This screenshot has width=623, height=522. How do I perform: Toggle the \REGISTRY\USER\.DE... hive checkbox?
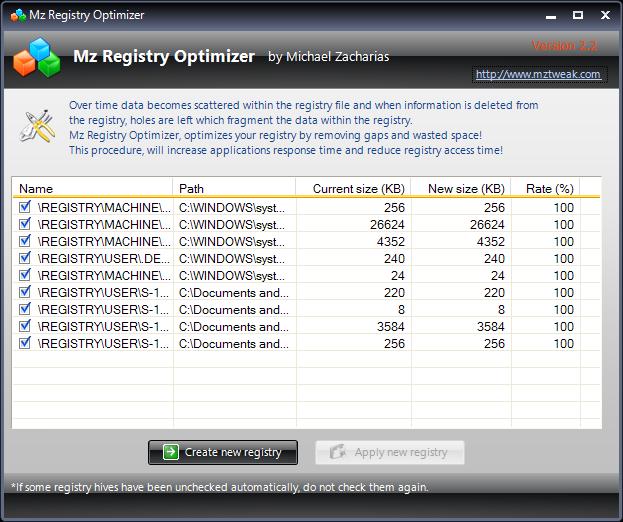tap(25, 258)
